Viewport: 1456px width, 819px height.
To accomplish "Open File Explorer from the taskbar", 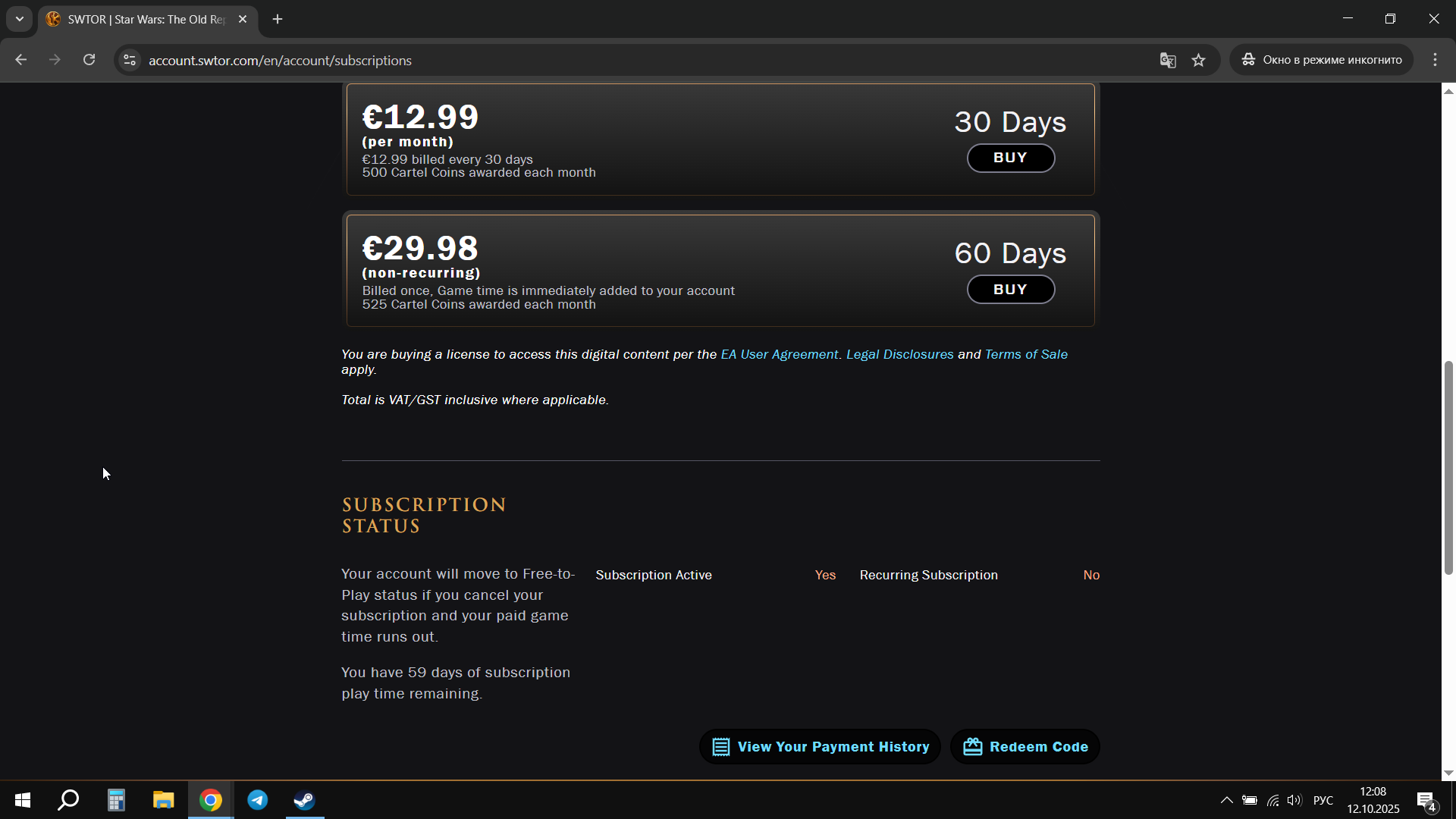I will (x=163, y=800).
